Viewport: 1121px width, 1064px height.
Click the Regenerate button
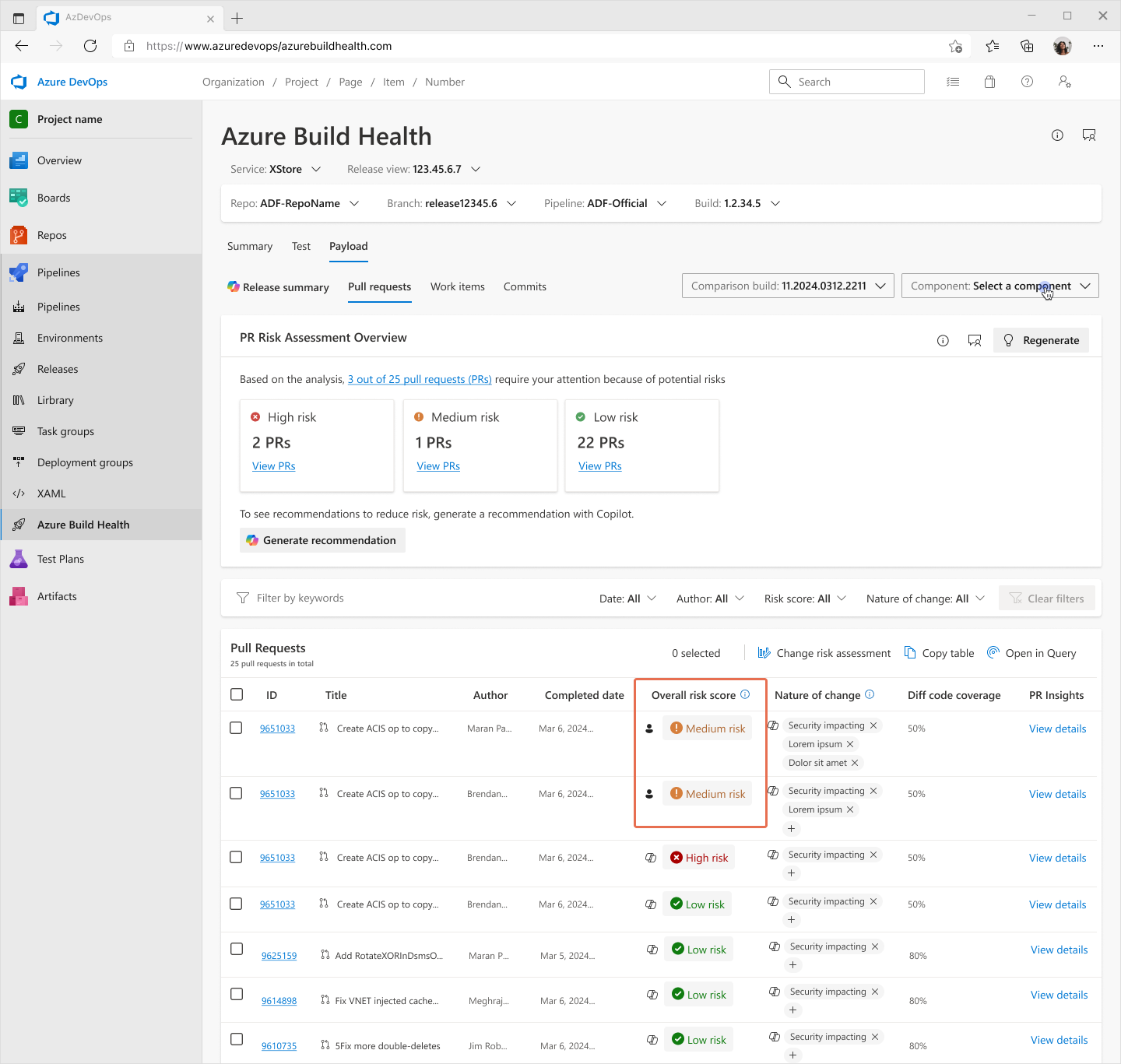(1041, 340)
